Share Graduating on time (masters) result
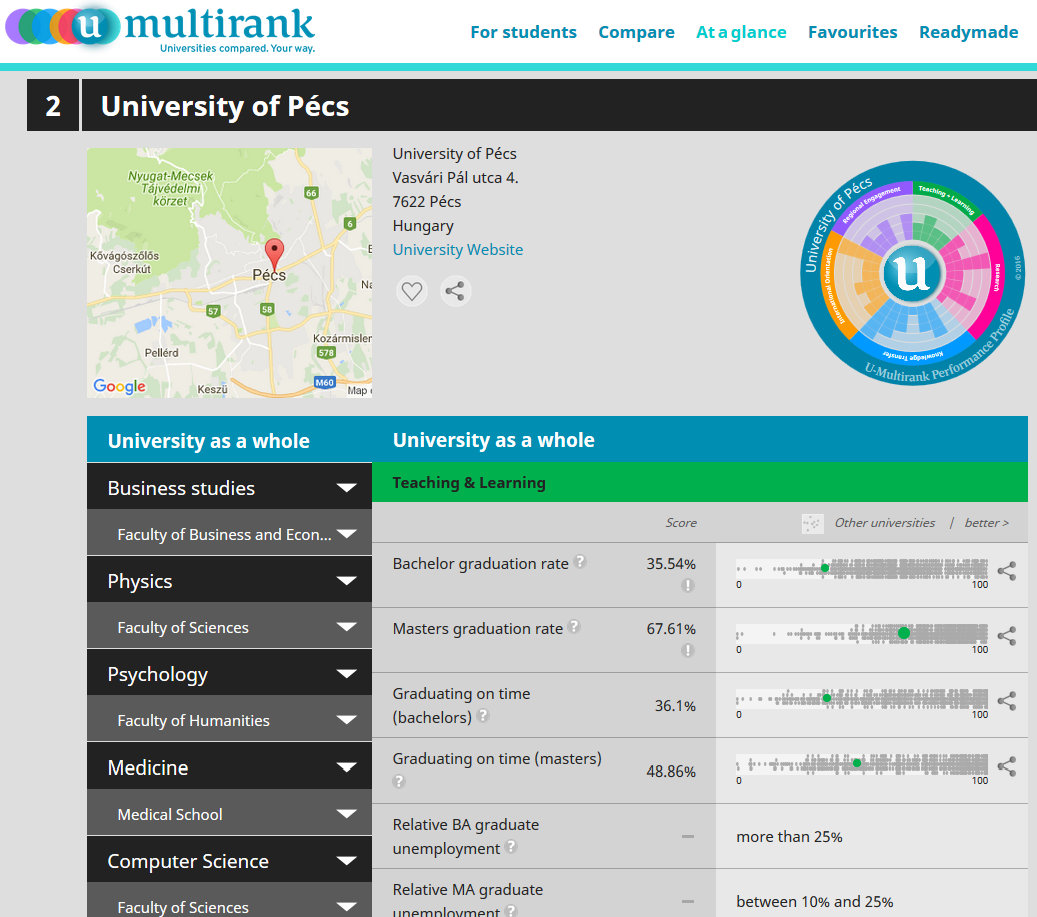This screenshot has height=917, width=1037. [1007, 766]
